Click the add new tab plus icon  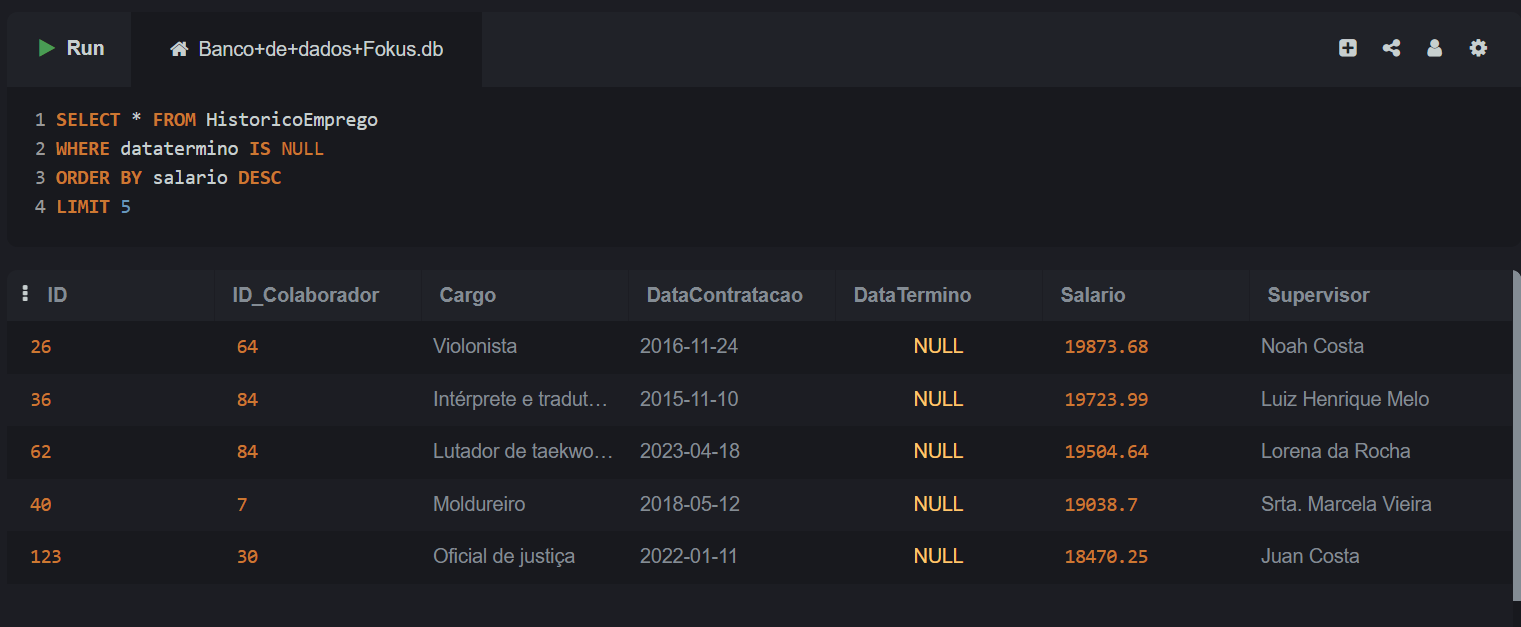click(x=1348, y=48)
